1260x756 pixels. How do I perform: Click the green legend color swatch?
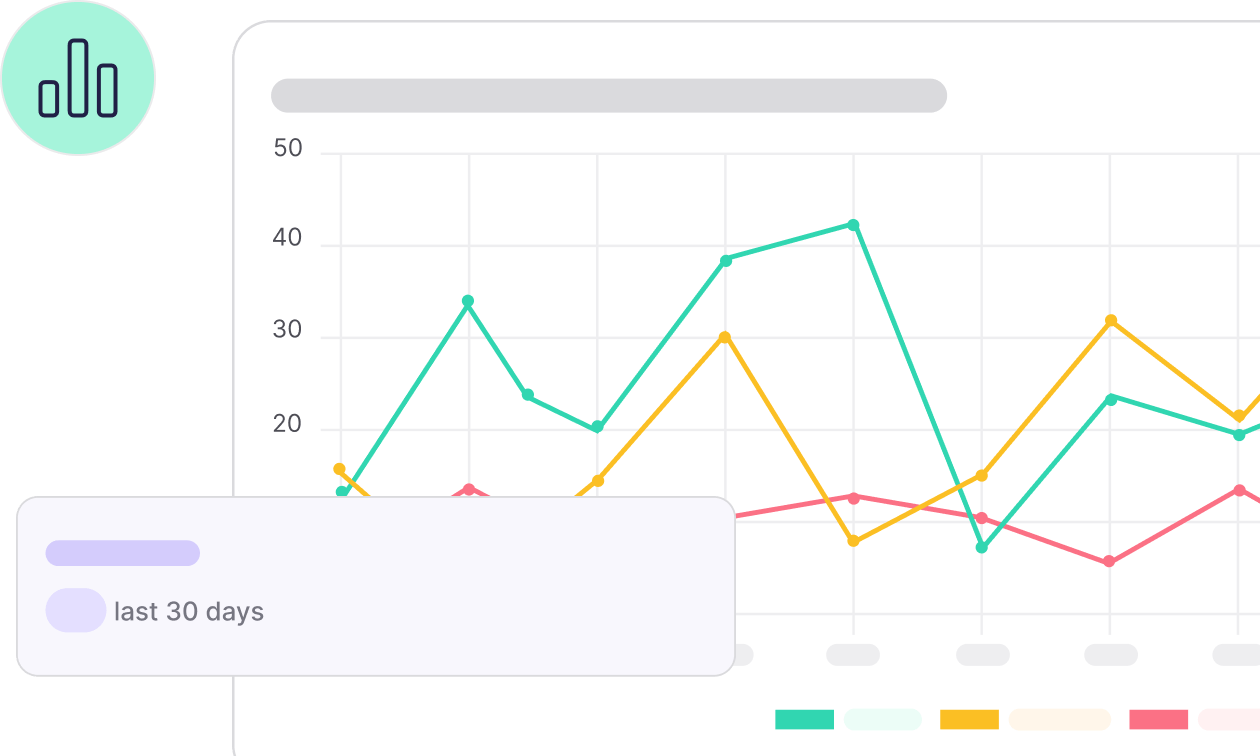click(804, 719)
